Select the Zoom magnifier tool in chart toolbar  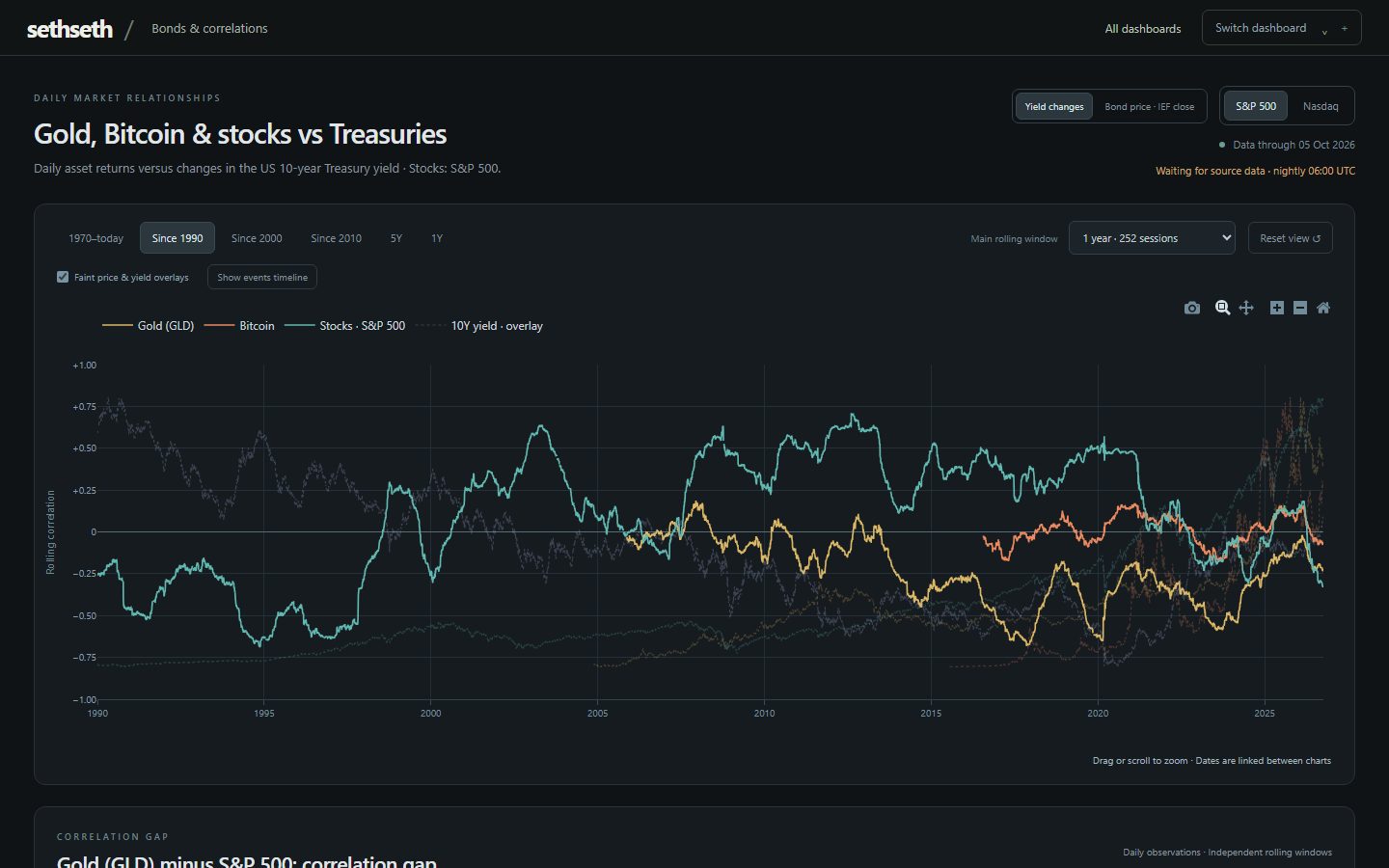pyautogui.click(x=1222, y=308)
